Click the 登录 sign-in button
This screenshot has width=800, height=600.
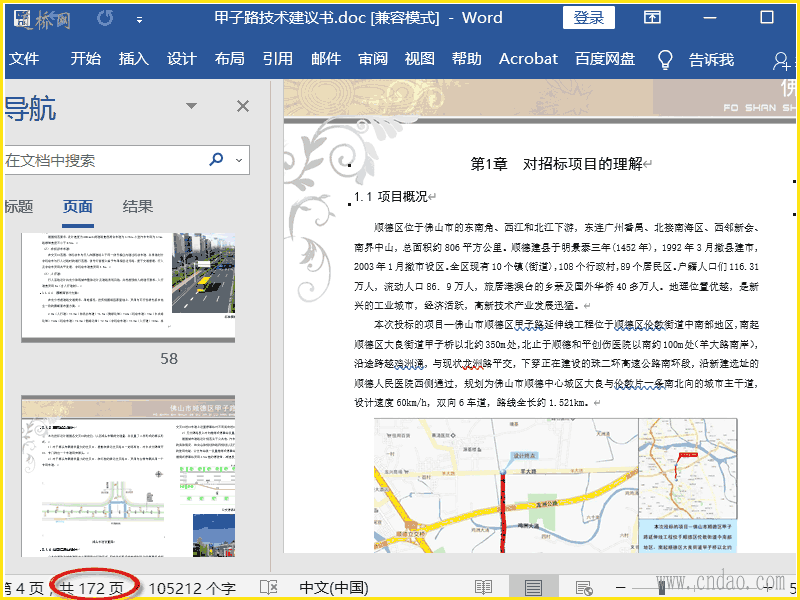(x=589, y=18)
